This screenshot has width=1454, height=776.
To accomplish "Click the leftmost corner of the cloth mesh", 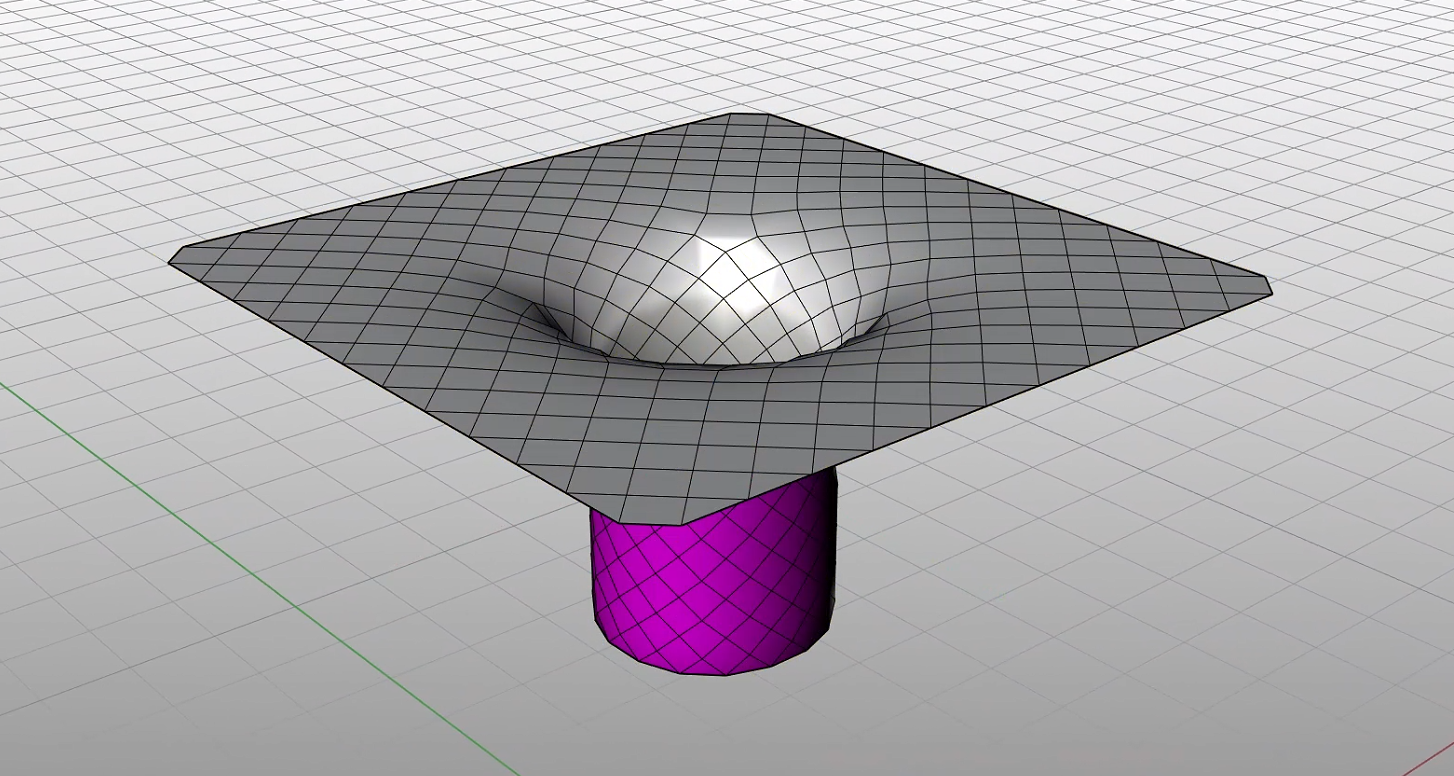I will tap(173, 260).
